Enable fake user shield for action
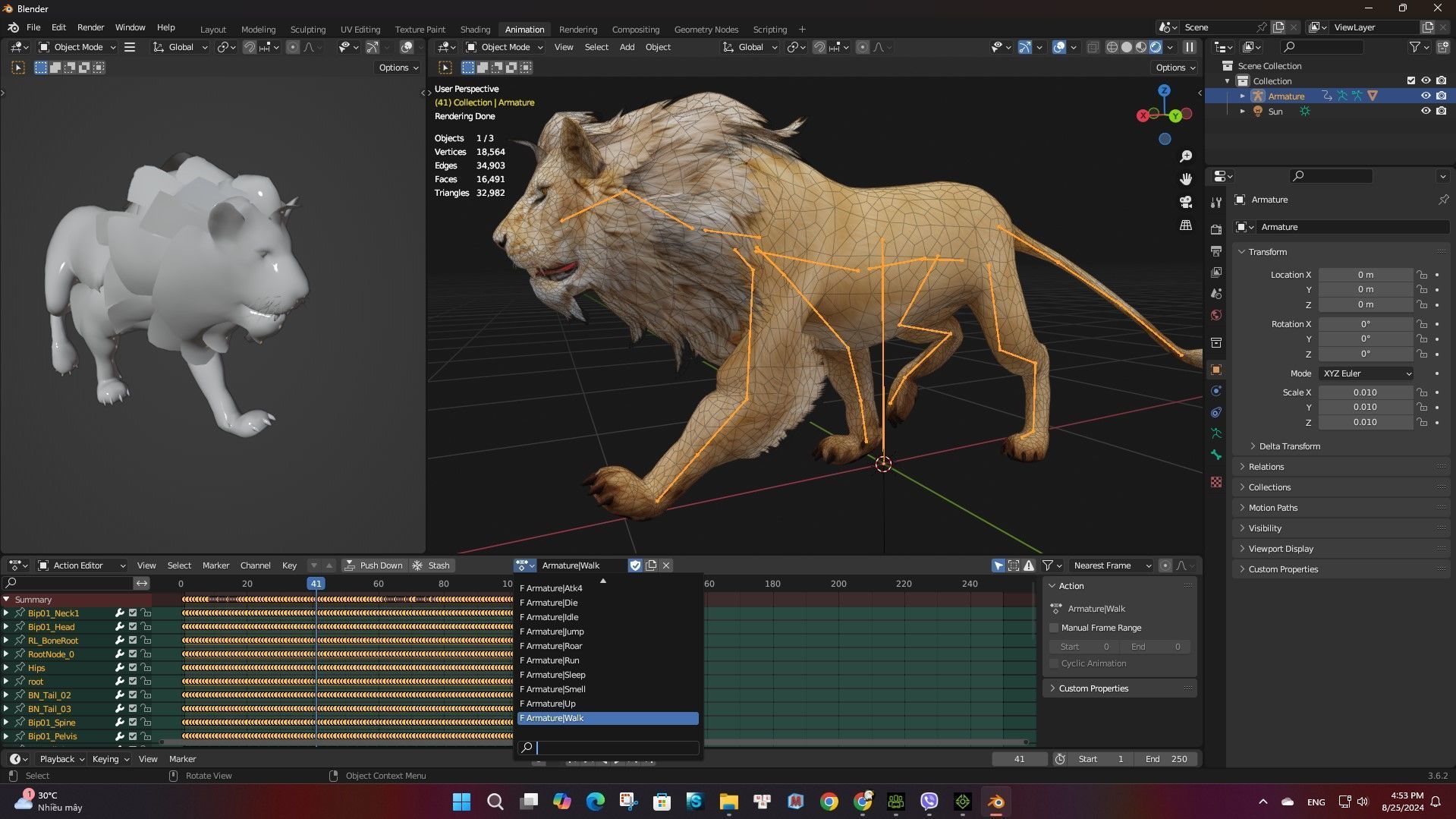 [635, 565]
